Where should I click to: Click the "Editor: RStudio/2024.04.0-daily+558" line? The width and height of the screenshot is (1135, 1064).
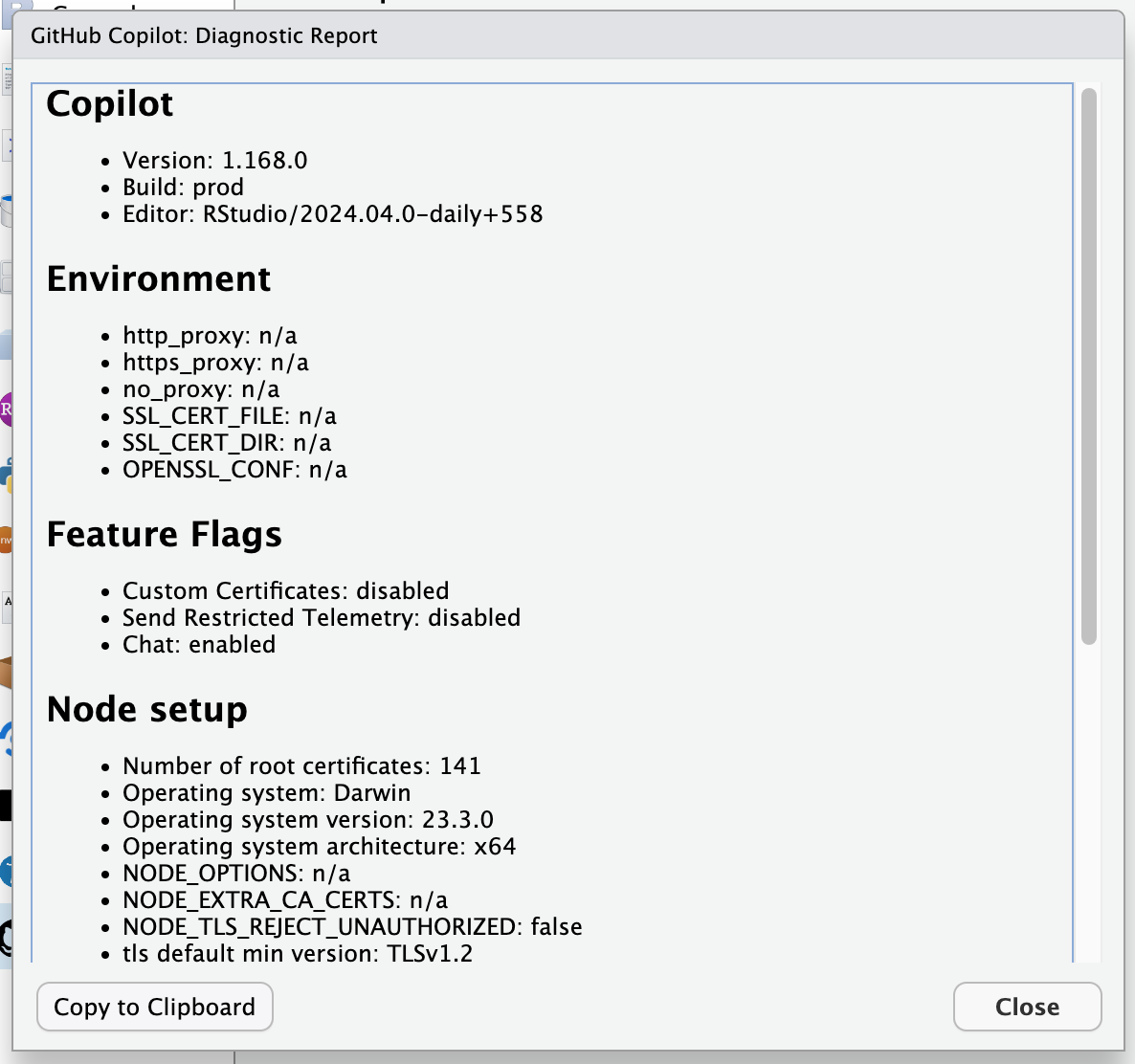pos(333,214)
